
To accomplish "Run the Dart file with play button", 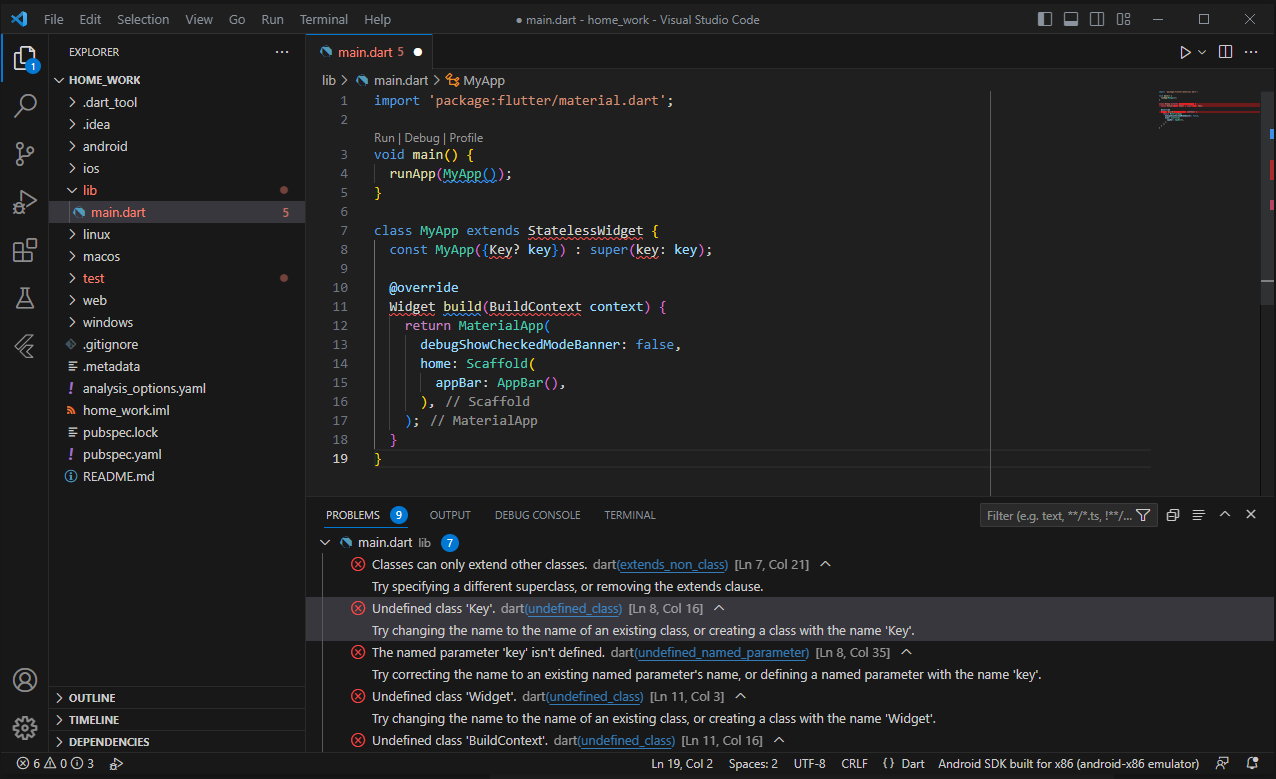I will [x=1185, y=52].
